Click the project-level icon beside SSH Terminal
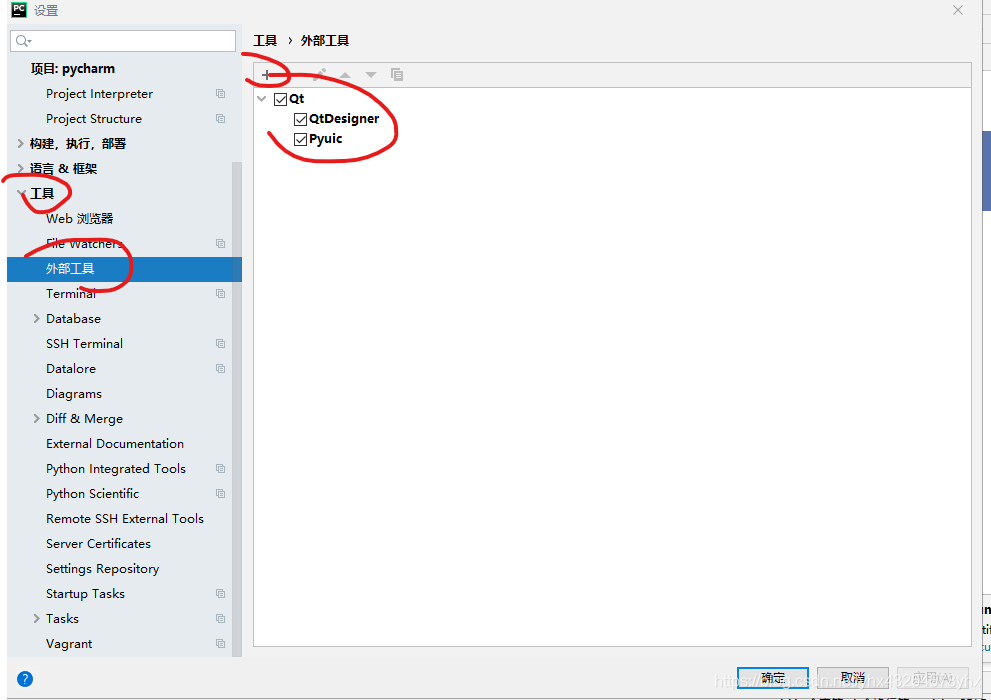Screen dimensions: 991x700 (221, 344)
